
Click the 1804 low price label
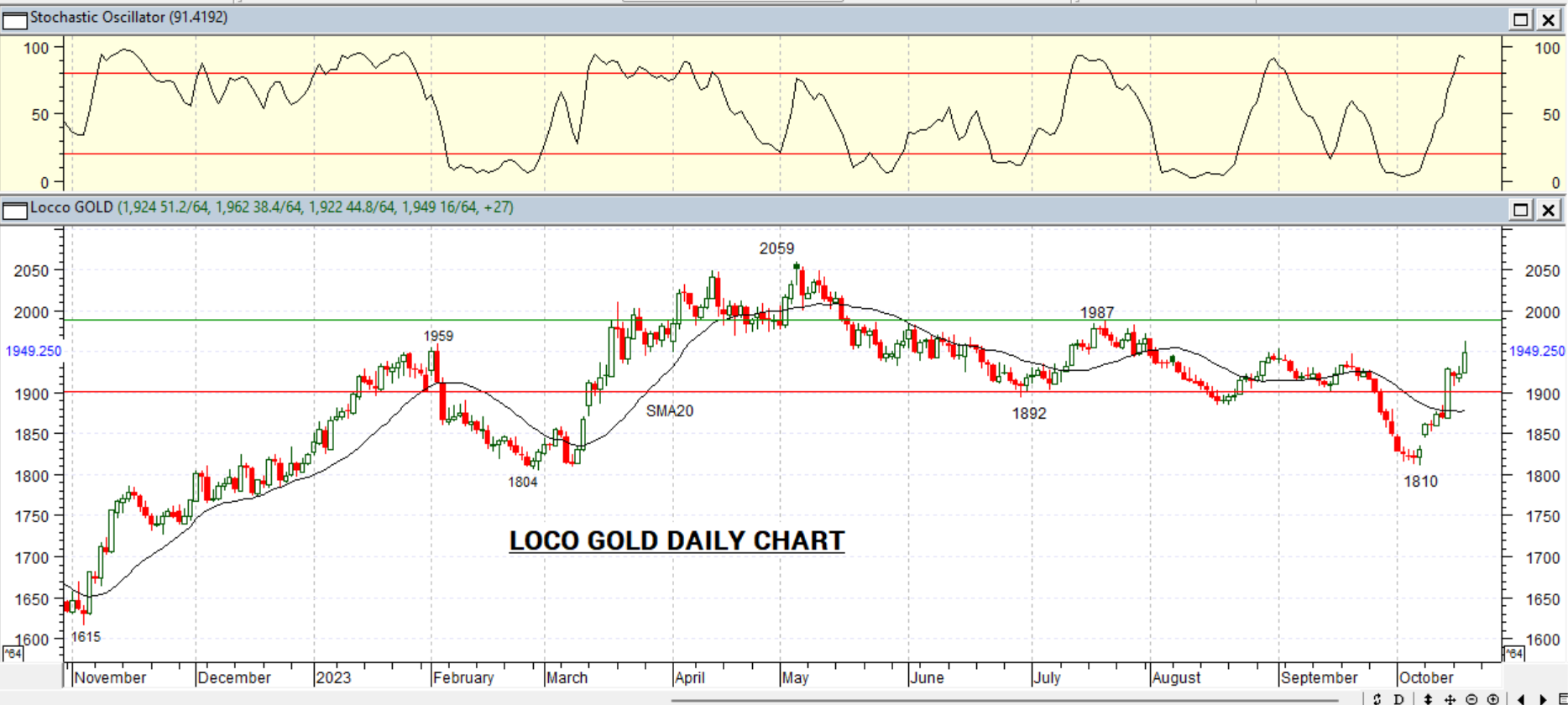(522, 482)
